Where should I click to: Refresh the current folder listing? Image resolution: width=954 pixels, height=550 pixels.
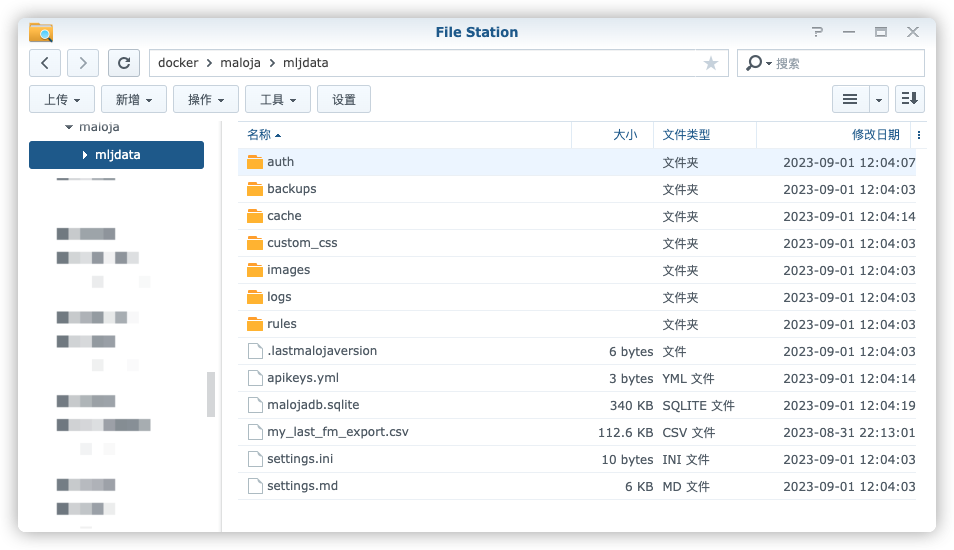[124, 63]
